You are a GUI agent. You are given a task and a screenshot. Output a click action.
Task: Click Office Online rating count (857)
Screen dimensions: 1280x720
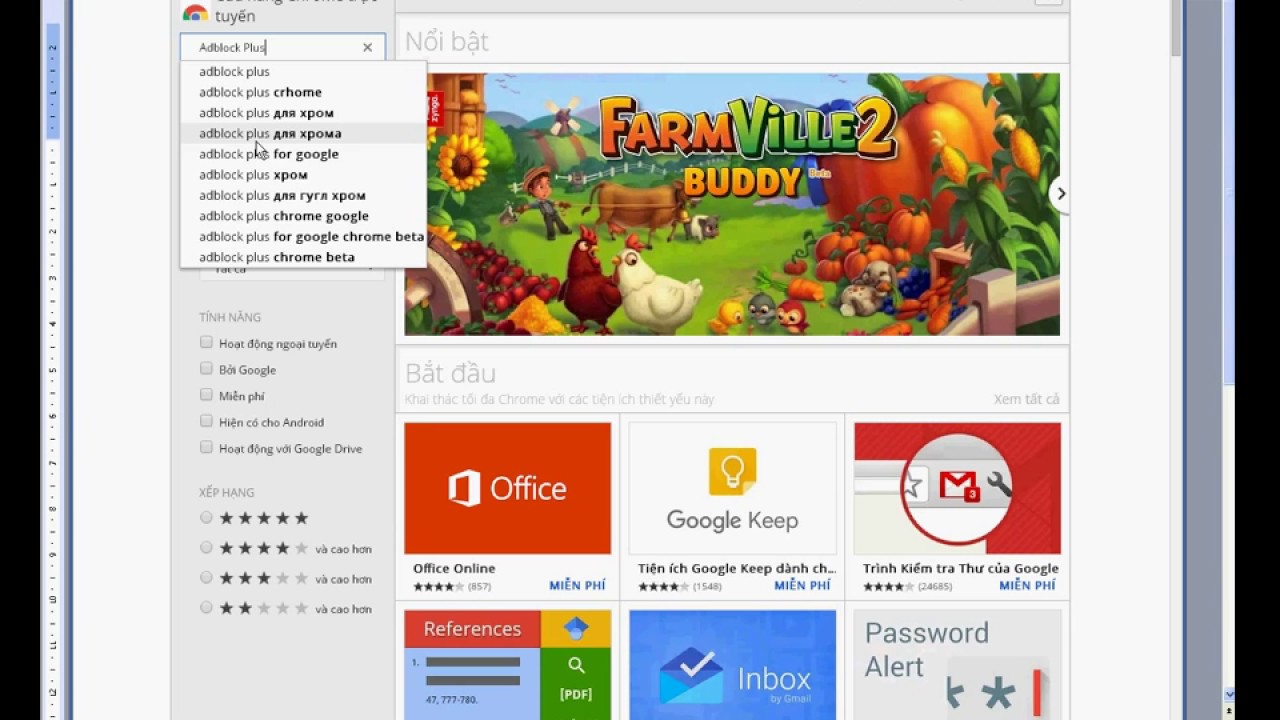point(479,587)
